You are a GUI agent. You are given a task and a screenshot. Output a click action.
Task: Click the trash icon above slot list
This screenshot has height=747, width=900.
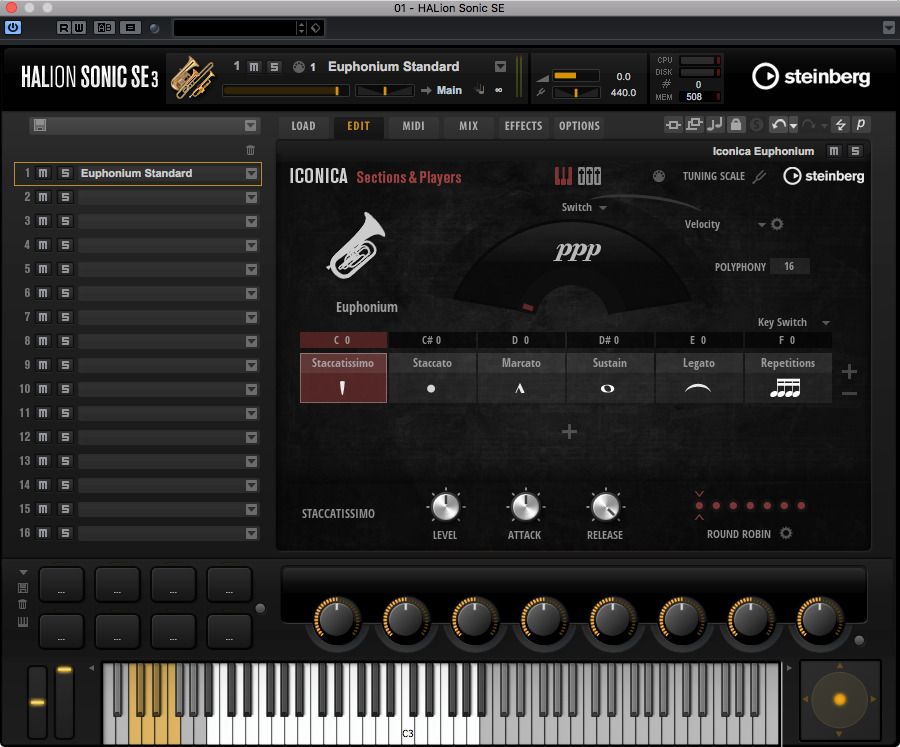[x=250, y=150]
